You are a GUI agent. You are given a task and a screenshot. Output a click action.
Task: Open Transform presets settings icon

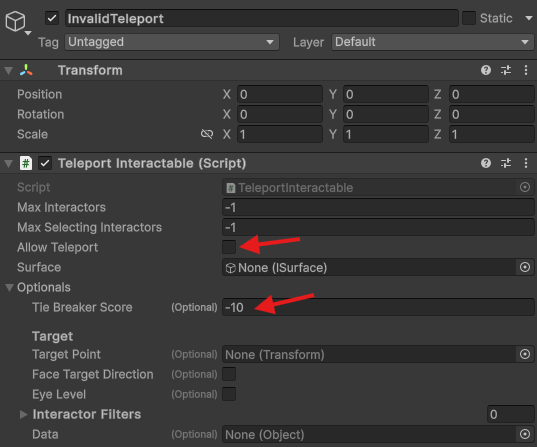506,70
